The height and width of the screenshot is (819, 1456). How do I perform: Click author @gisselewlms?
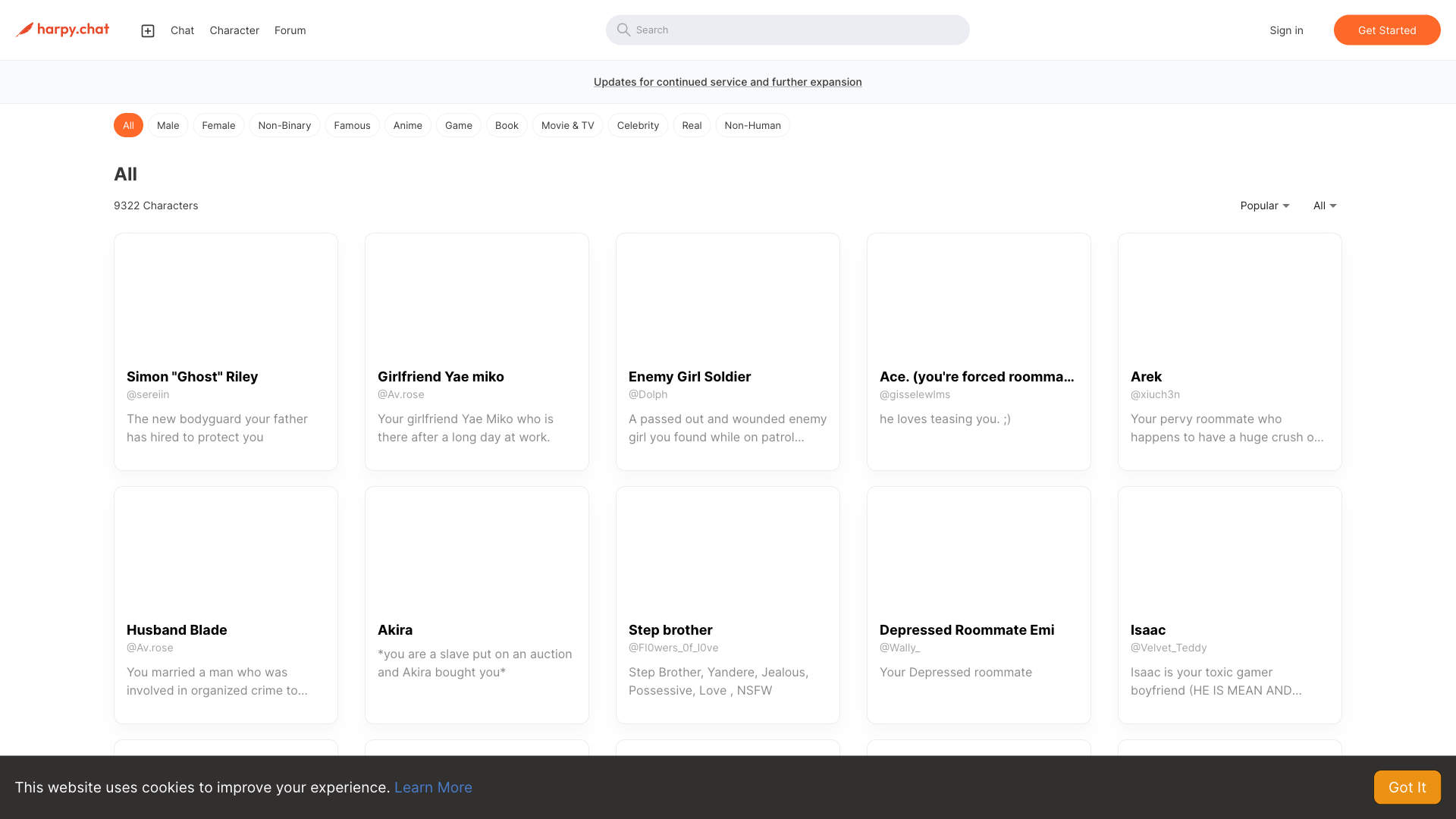click(915, 394)
